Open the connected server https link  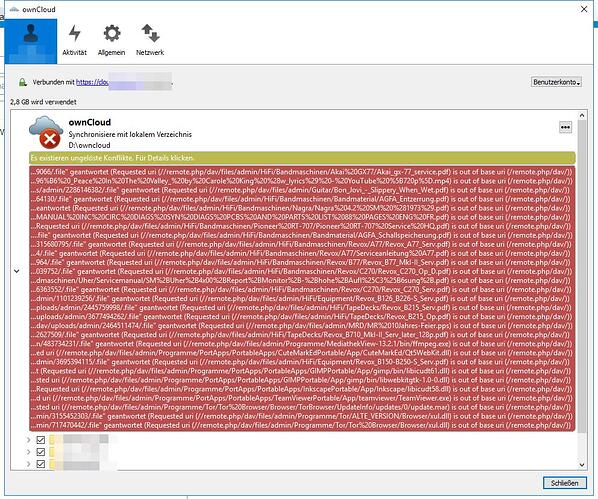pyautogui.click(x=92, y=82)
